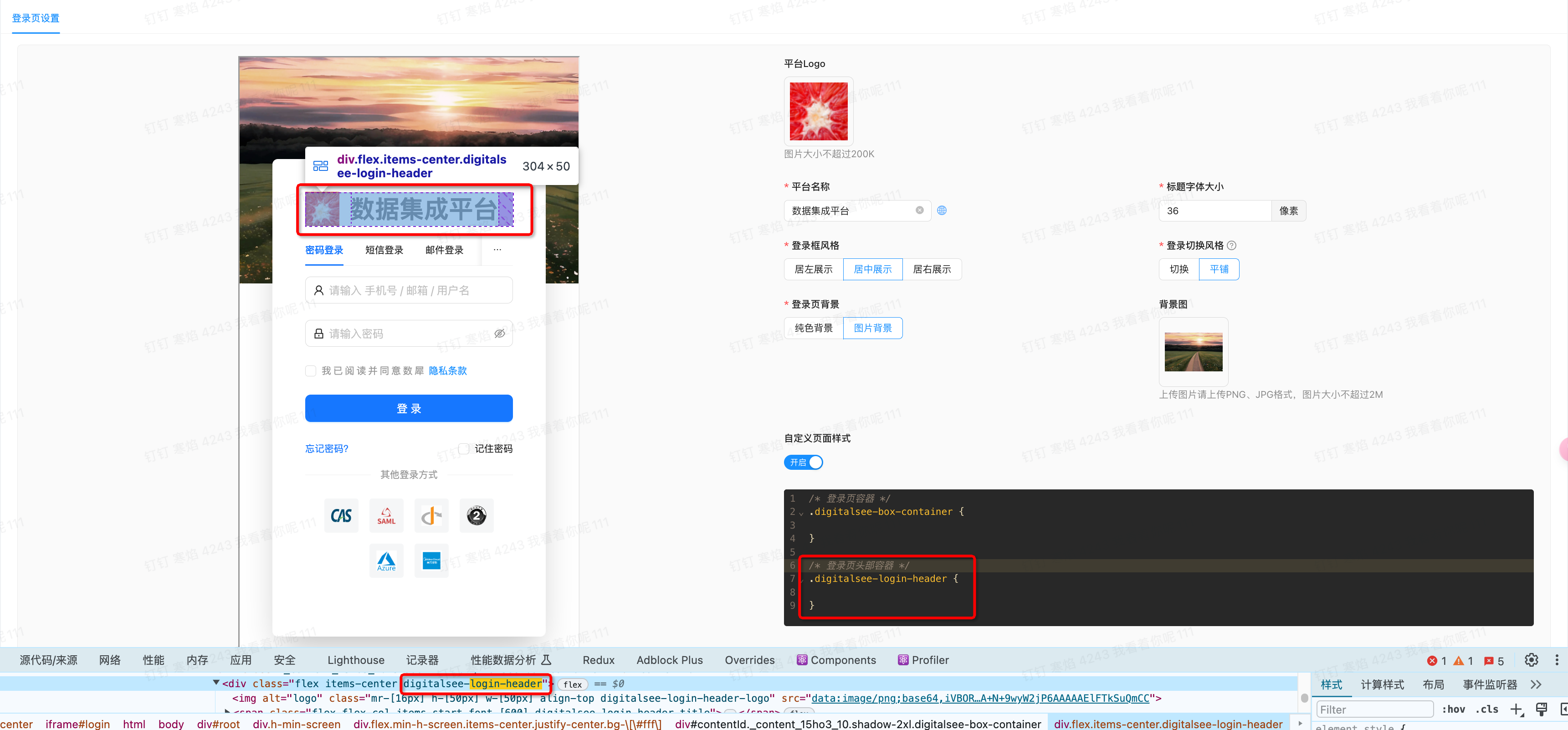Turn off the 自定义页面样式 switch
Screen dimensions: 1568x730
[803, 462]
